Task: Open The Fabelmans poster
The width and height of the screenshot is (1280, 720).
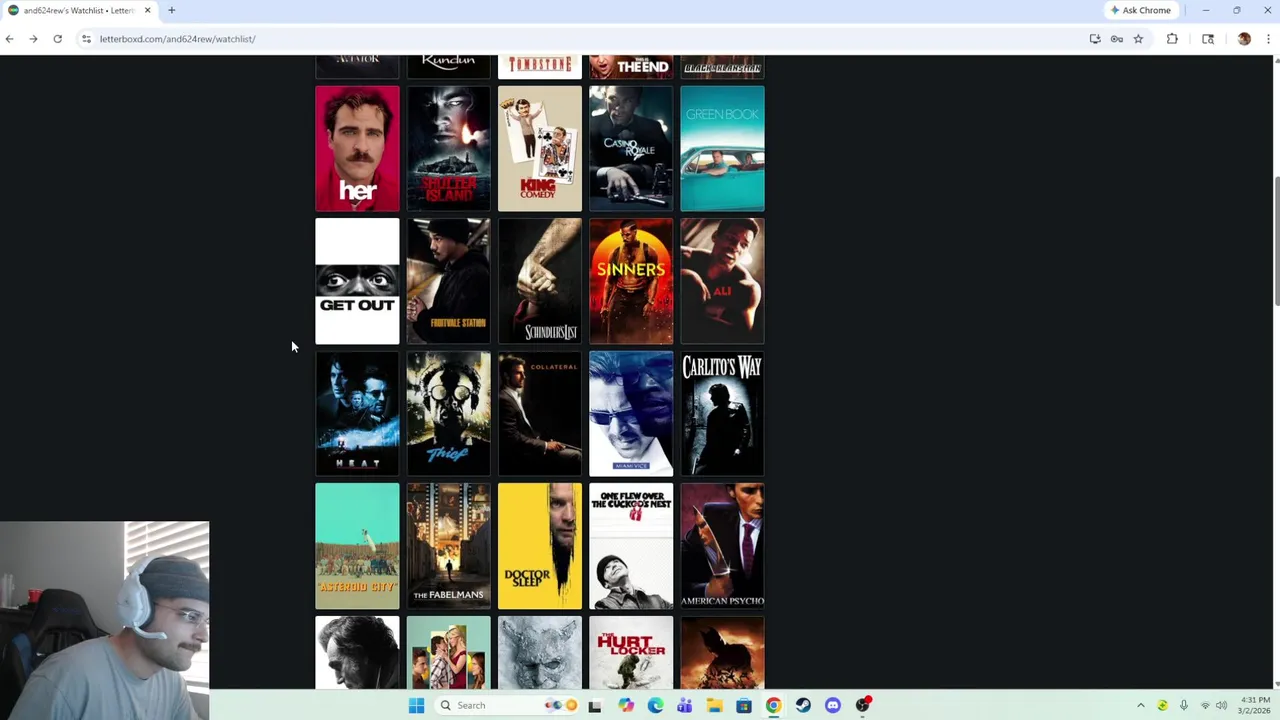Action: coord(448,546)
